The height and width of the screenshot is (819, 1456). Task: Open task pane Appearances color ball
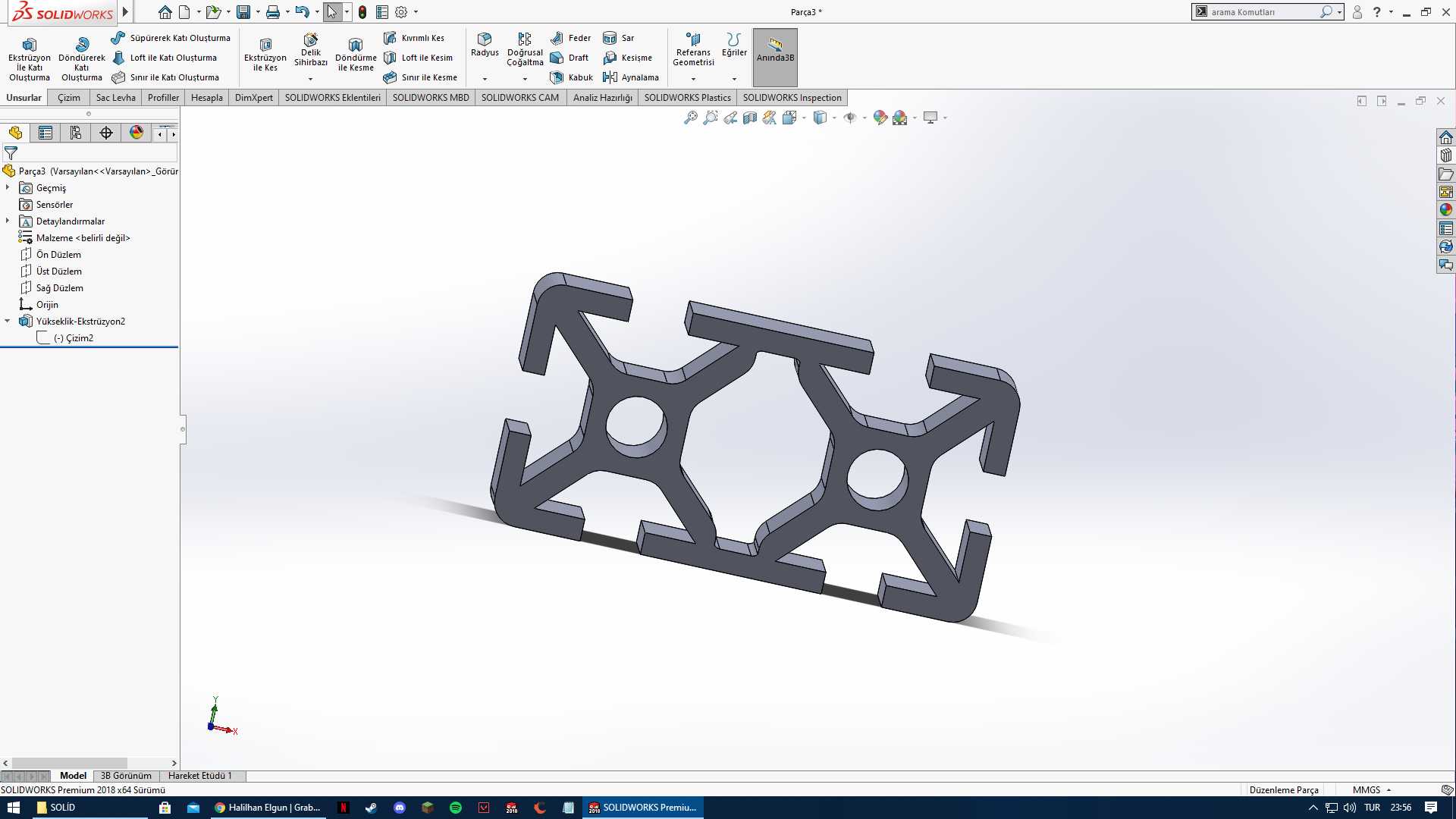[x=1445, y=210]
